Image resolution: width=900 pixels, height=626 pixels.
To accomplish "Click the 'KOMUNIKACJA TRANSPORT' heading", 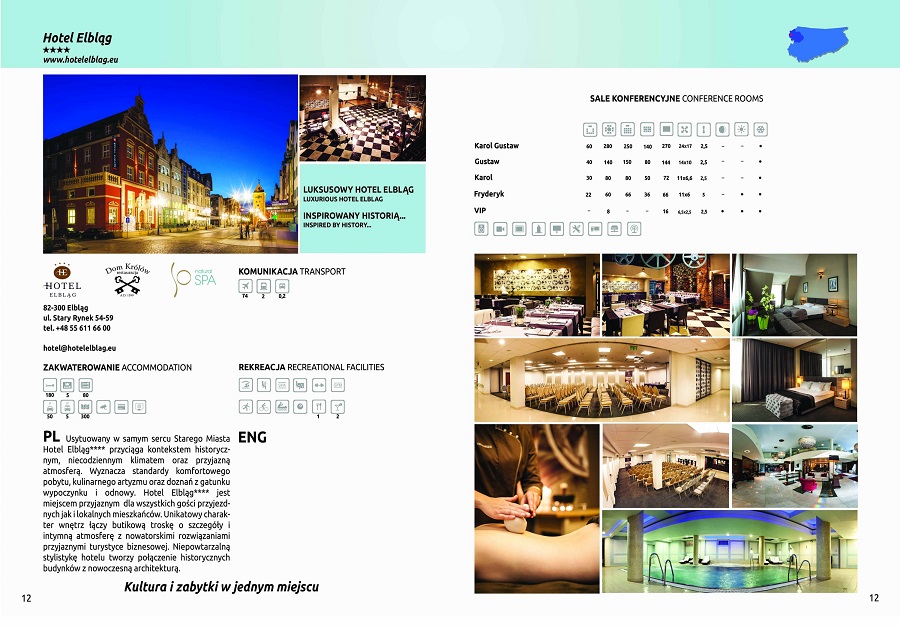I will coord(292,271).
